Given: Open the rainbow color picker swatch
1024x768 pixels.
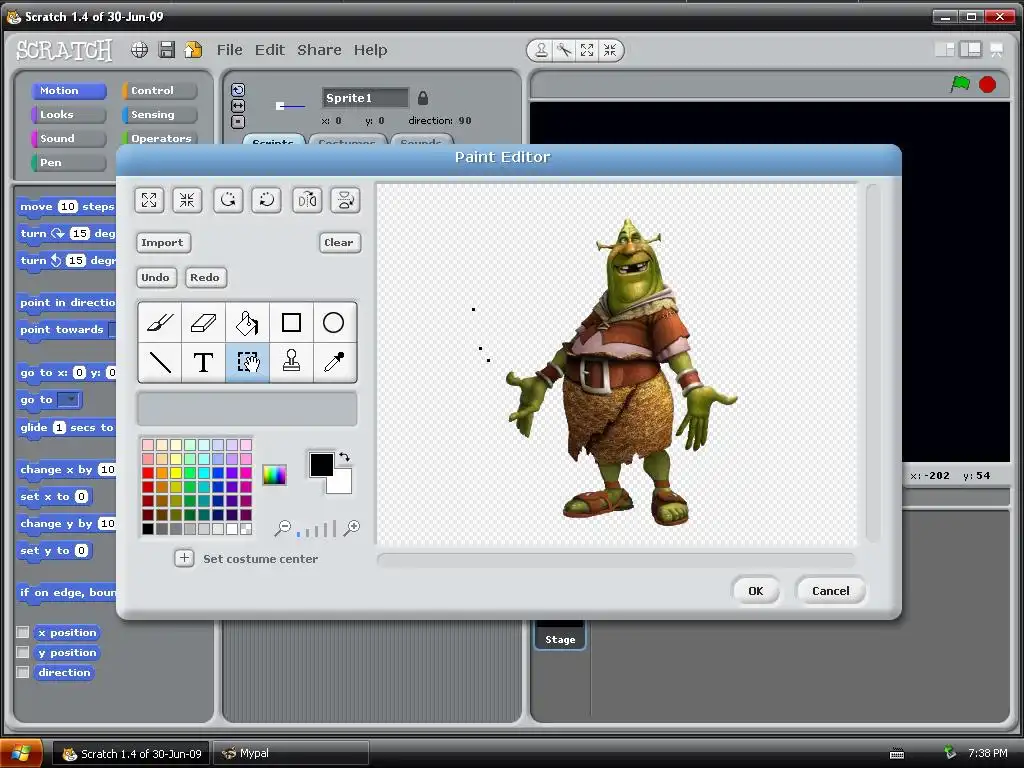Looking at the screenshot, I should [x=274, y=475].
